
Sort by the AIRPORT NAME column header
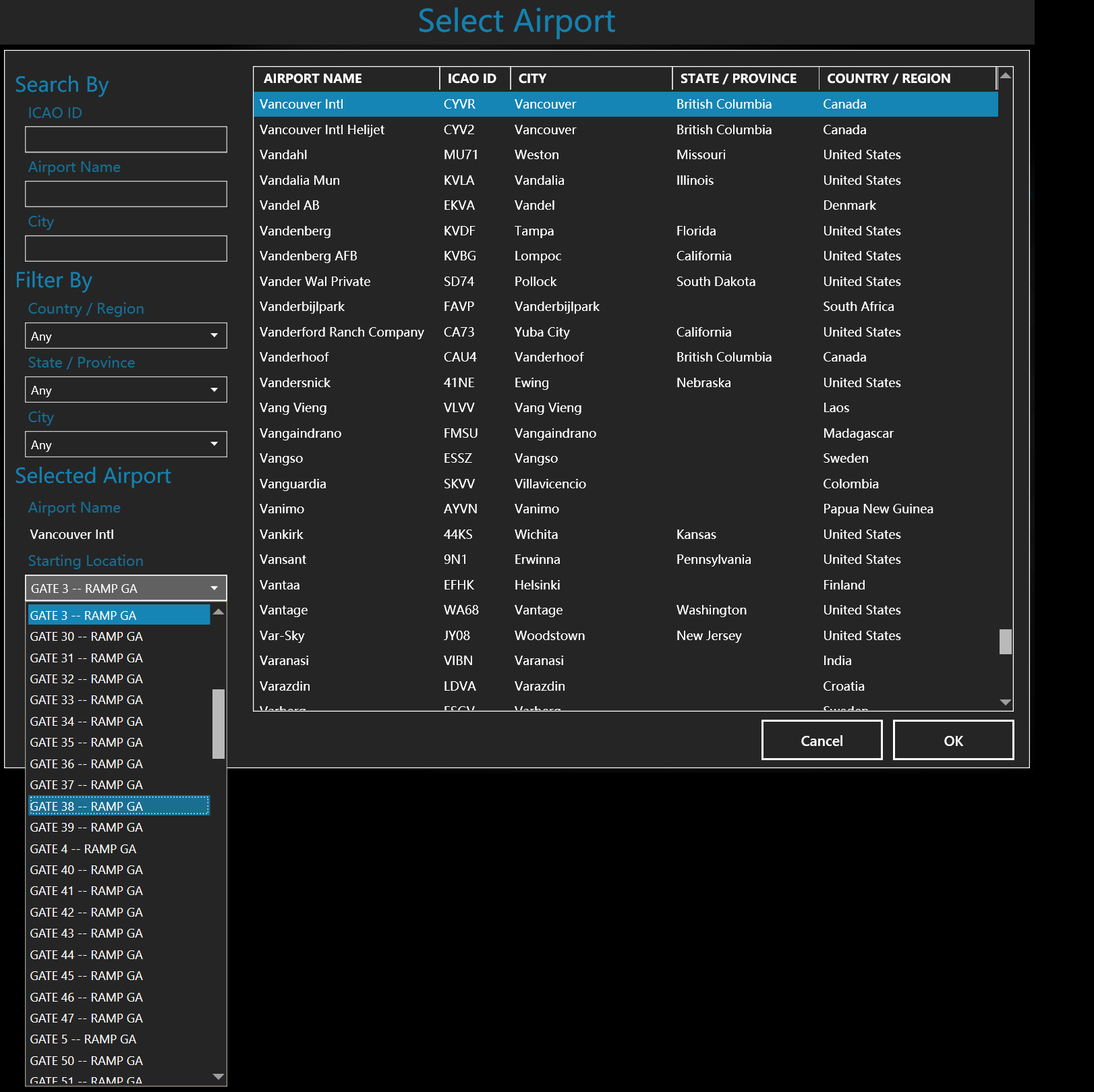[x=346, y=78]
